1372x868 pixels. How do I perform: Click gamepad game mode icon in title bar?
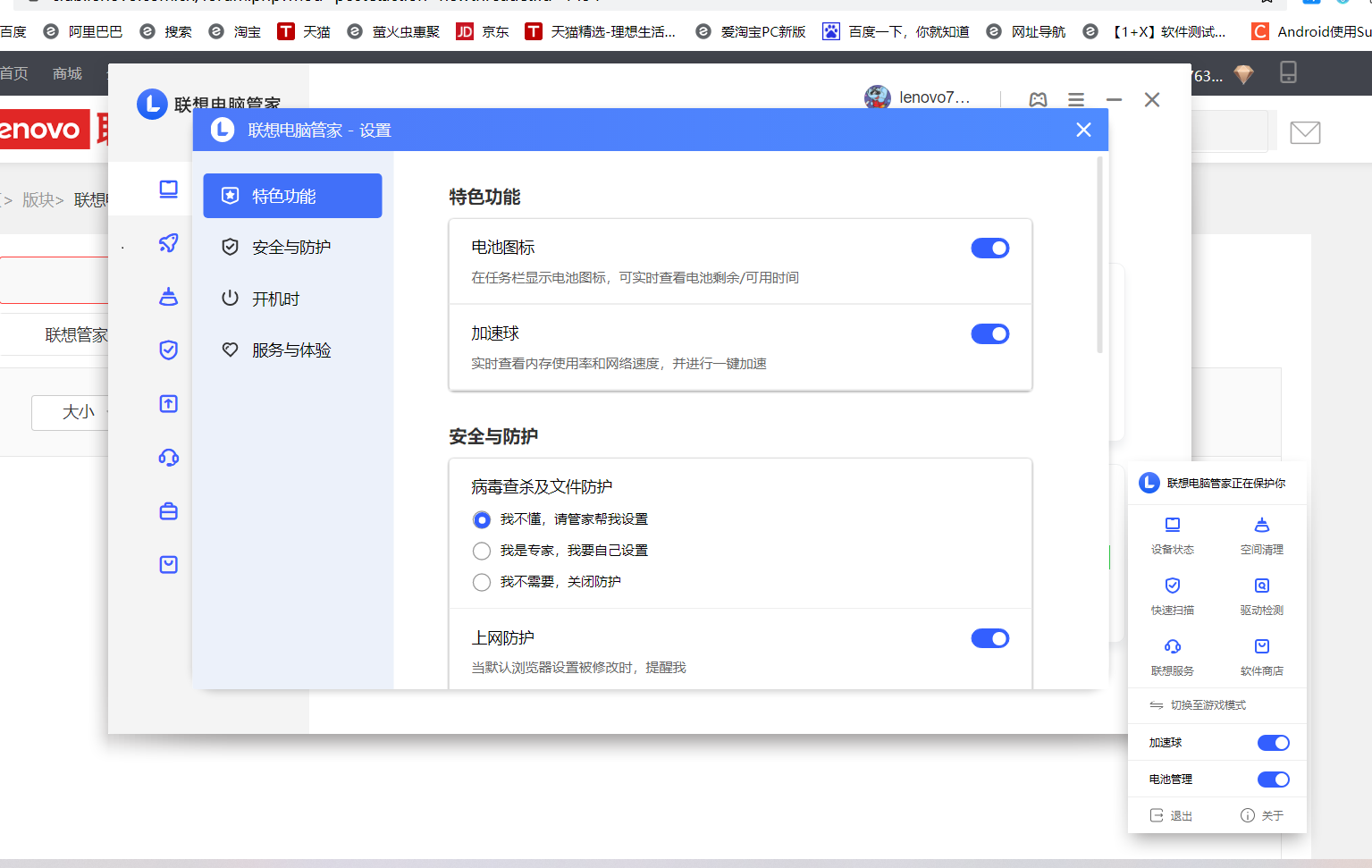tap(1038, 99)
